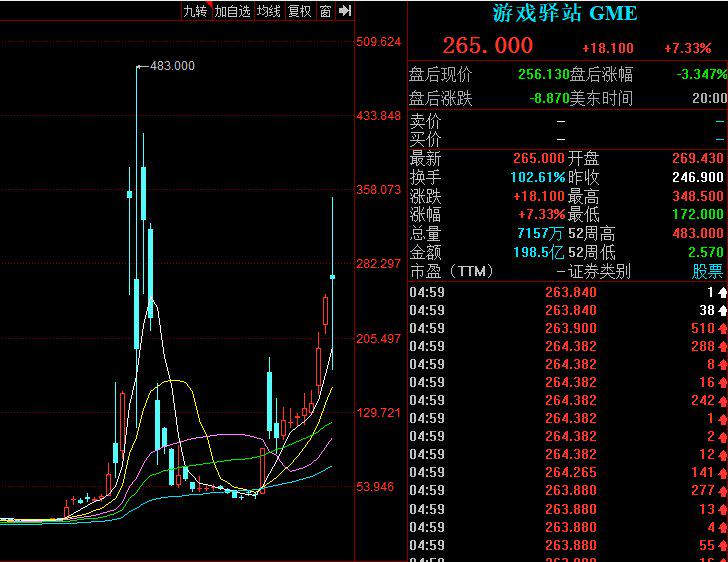Select previous close 246.900

698,177
